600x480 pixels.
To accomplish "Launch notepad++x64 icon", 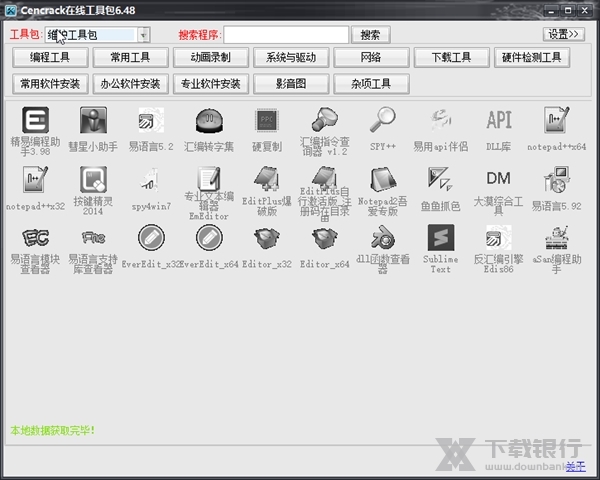I will [x=556, y=120].
